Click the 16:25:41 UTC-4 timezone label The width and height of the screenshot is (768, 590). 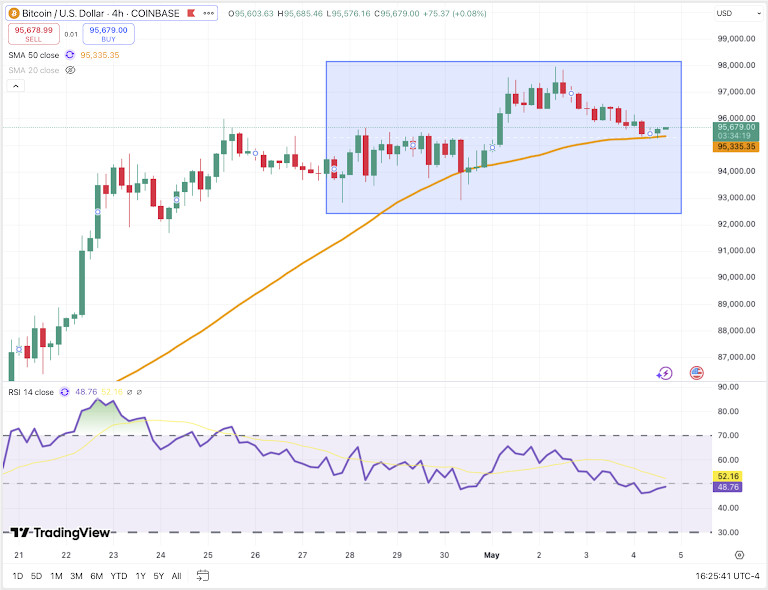(x=727, y=576)
